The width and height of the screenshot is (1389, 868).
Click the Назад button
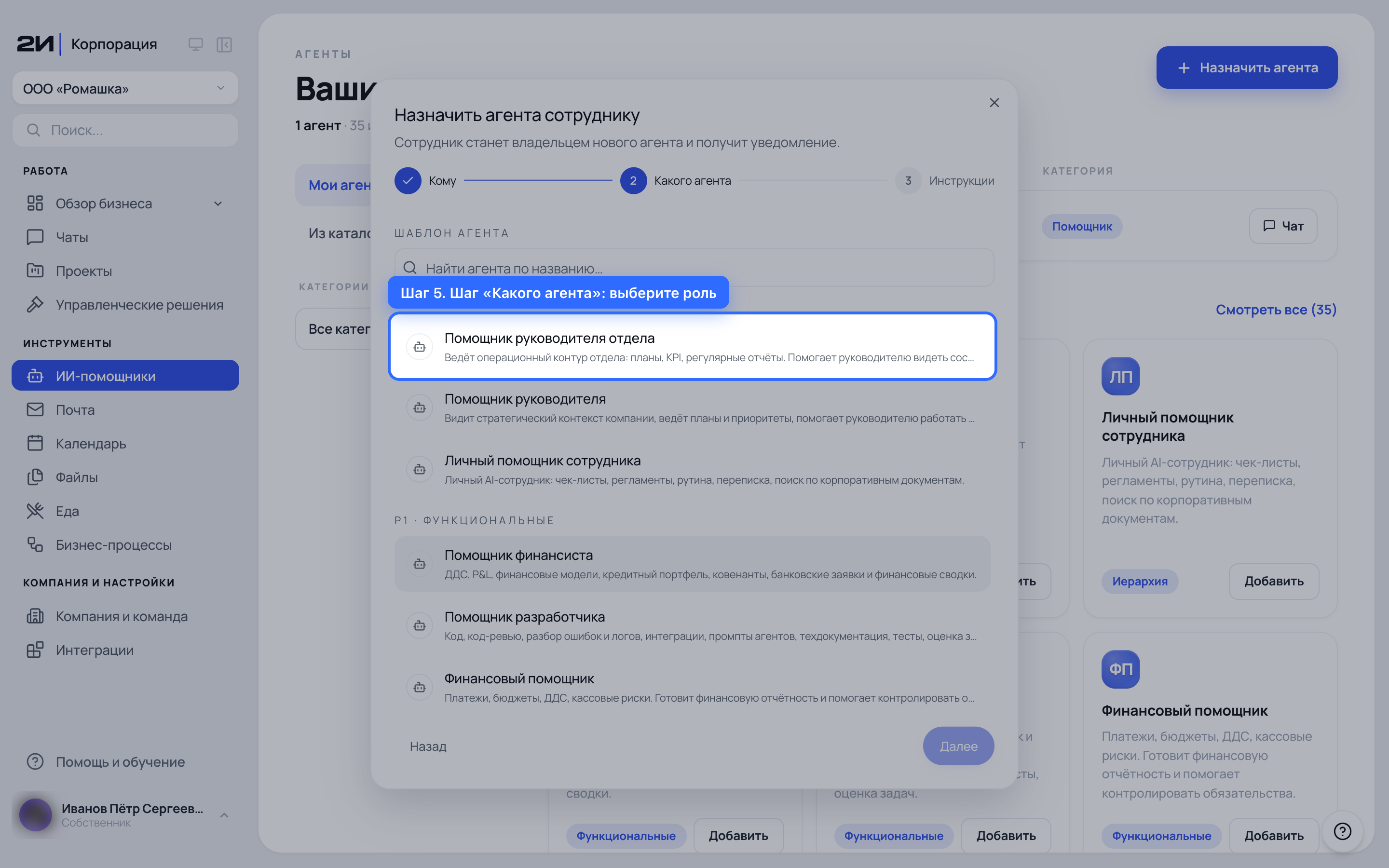click(428, 746)
